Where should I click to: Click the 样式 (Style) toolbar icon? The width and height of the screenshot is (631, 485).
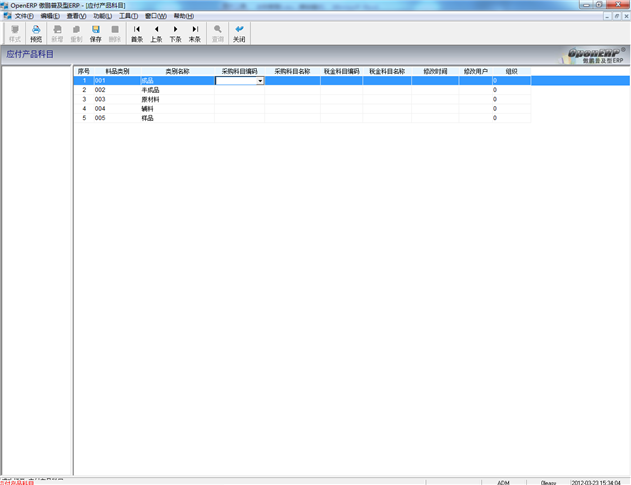click(x=14, y=33)
